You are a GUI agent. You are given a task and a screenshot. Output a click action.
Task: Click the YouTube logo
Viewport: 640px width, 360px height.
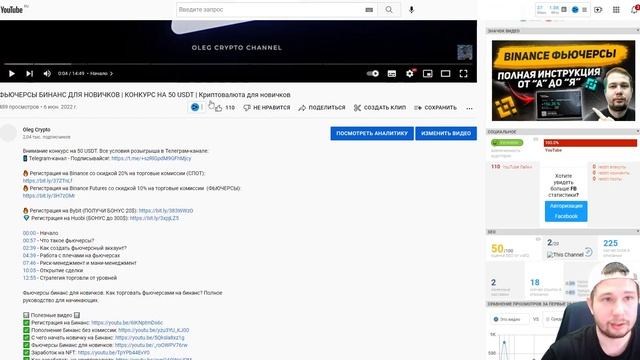click(11, 9)
